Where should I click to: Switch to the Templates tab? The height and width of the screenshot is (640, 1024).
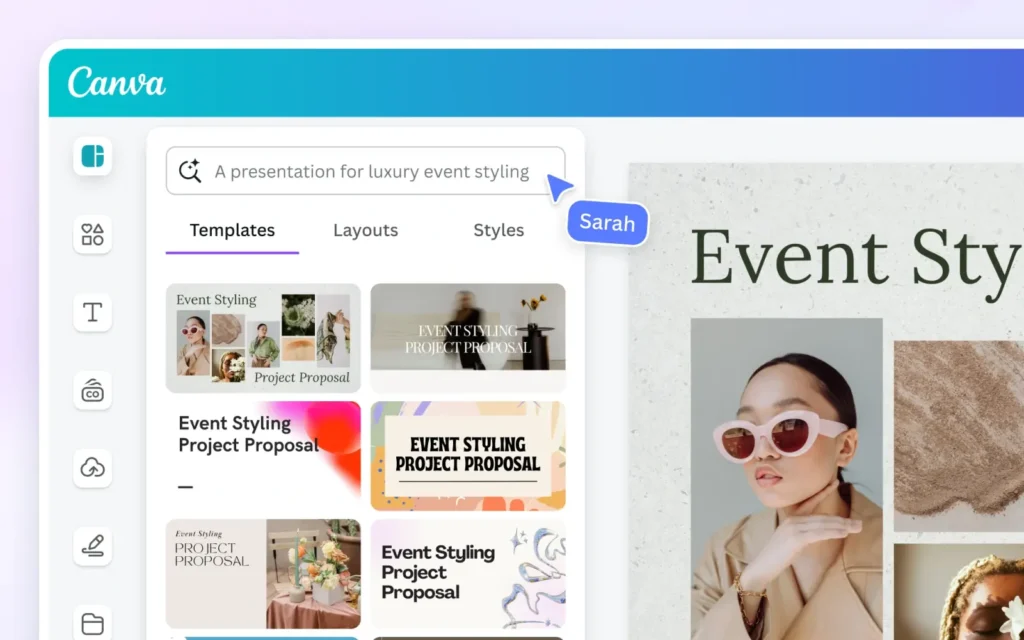[x=232, y=231]
